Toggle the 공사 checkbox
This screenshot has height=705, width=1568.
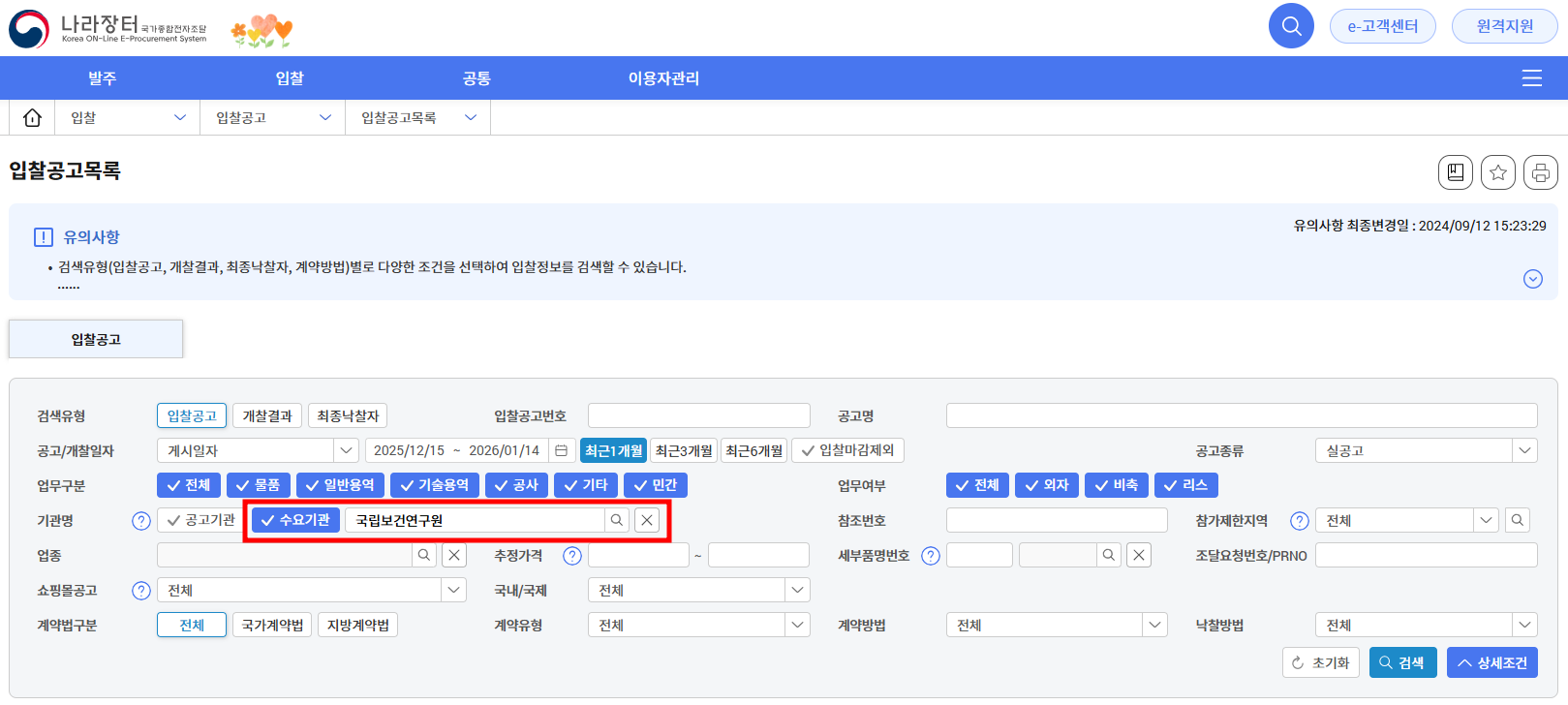click(517, 485)
